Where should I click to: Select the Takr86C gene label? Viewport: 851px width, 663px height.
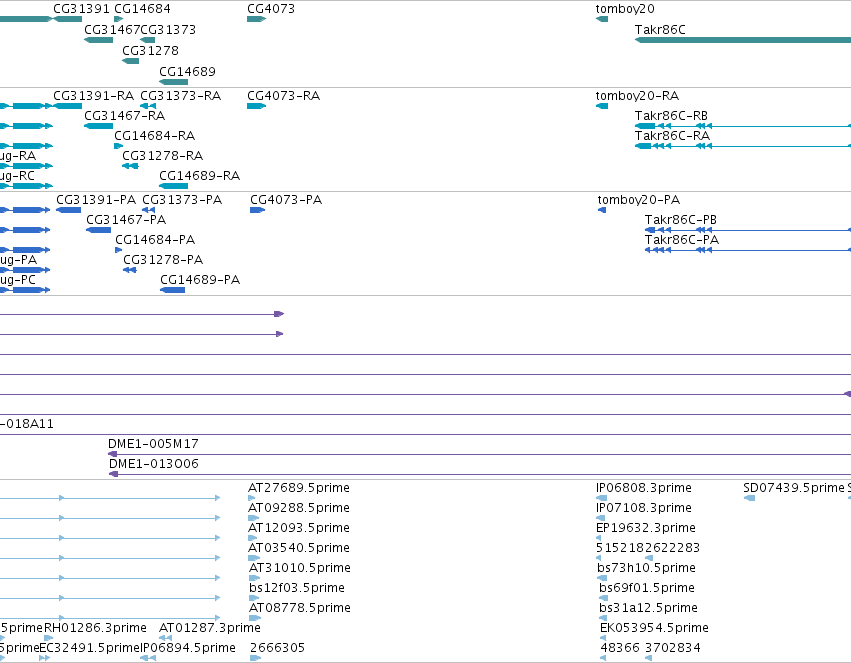pos(660,29)
